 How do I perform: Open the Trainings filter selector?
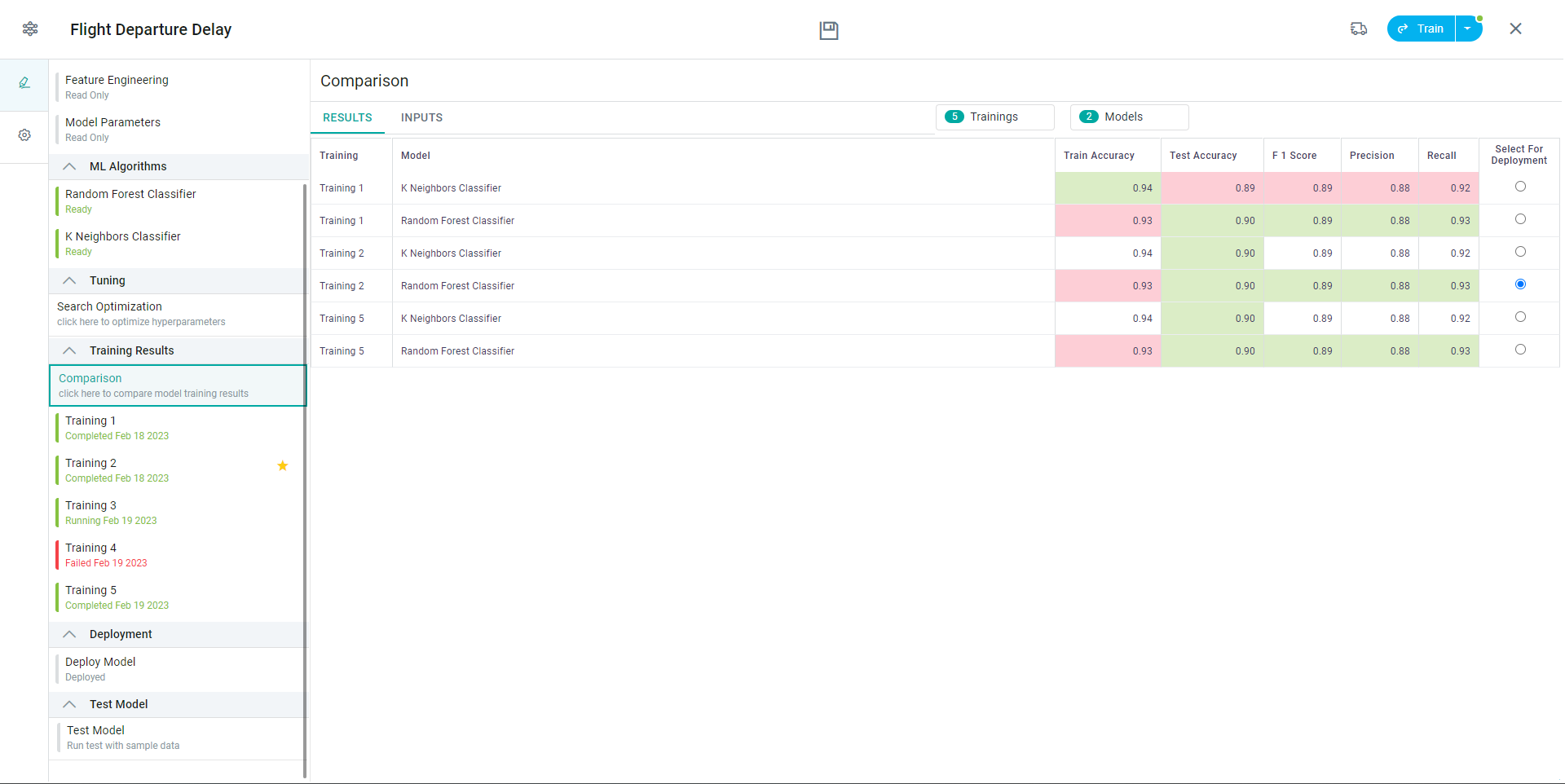(x=994, y=117)
